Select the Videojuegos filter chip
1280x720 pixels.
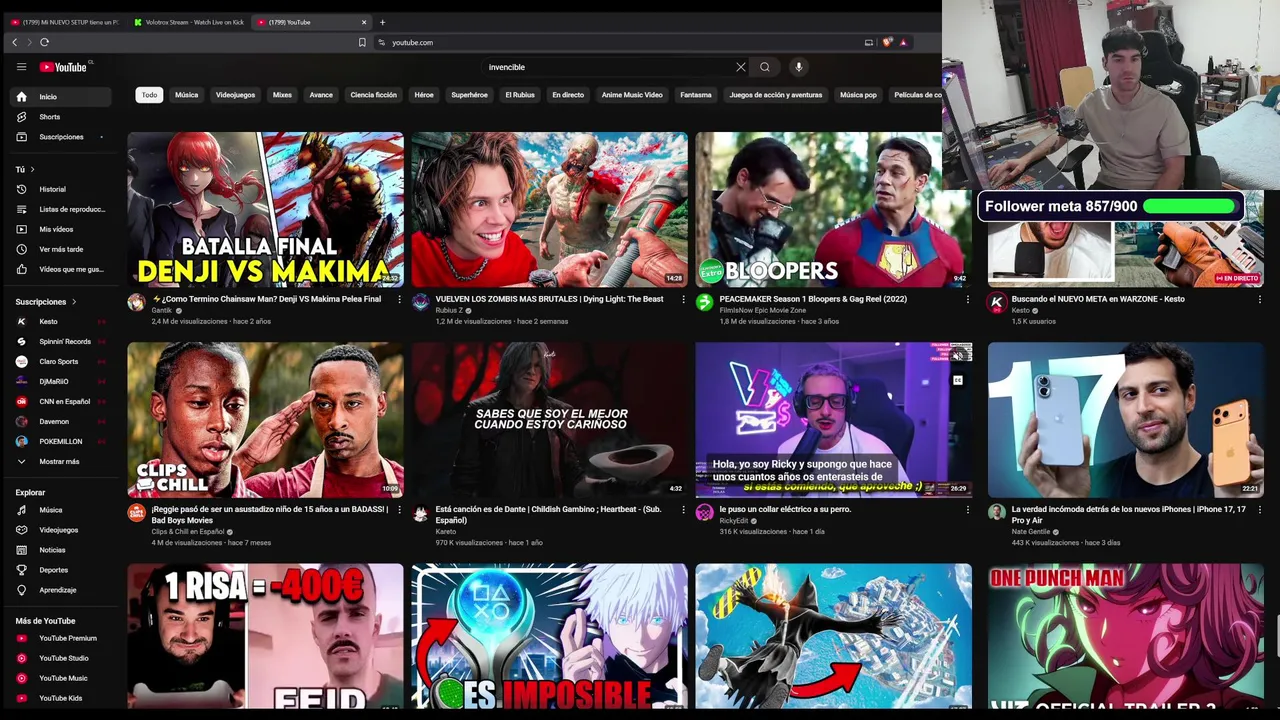pyautogui.click(x=235, y=95)
